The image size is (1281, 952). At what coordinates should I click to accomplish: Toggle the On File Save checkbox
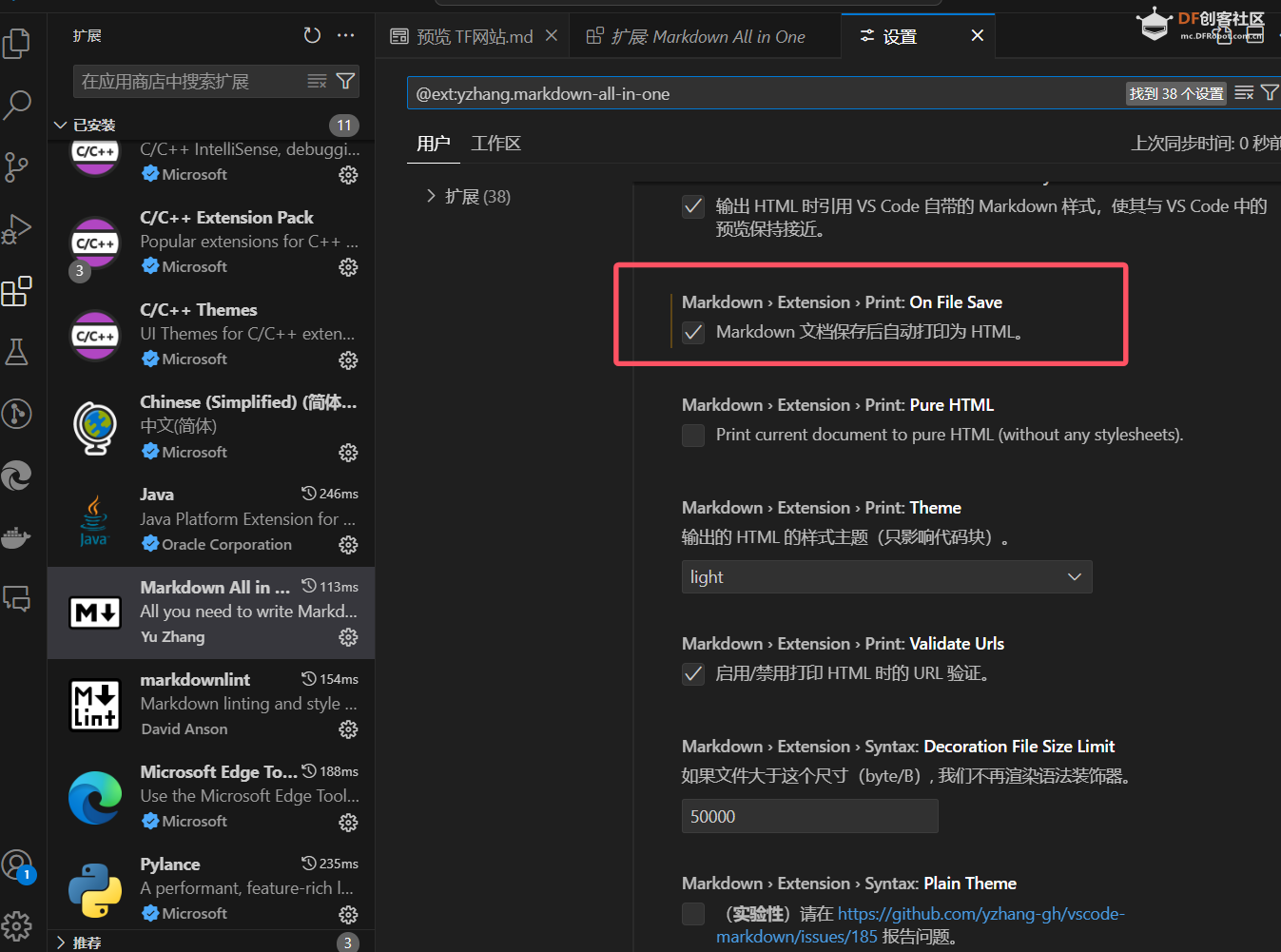coord(693,332)
